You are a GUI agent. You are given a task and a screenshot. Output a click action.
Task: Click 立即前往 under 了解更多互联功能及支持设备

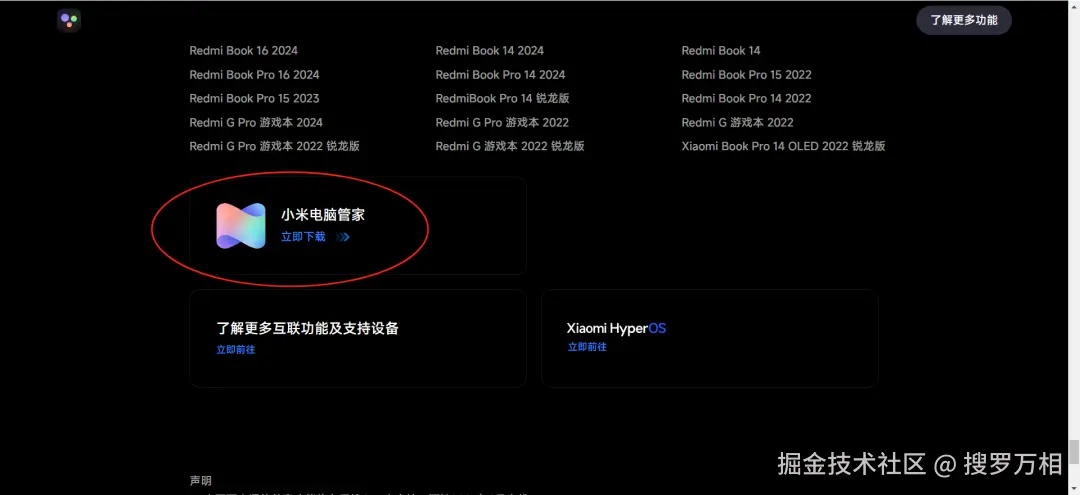236,350
